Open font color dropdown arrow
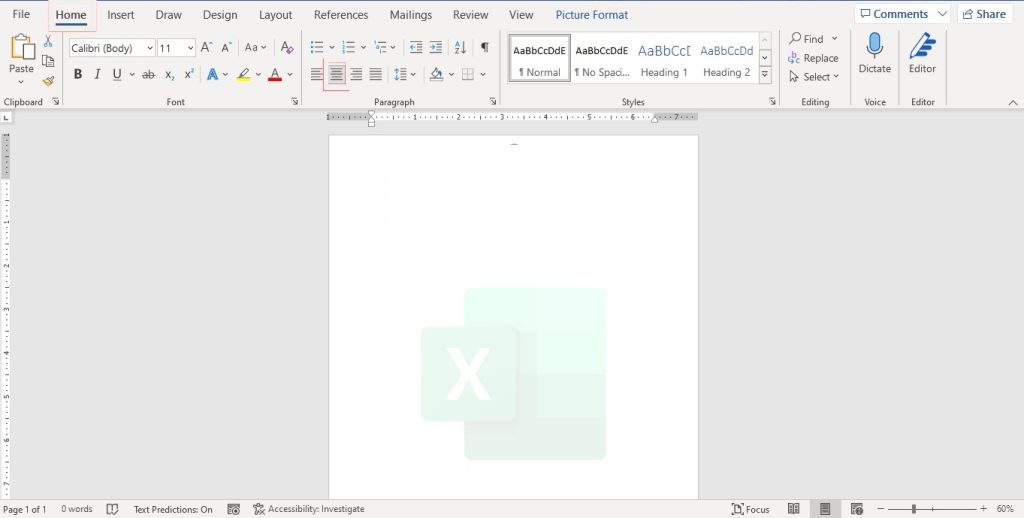Image resolution: width=1024 pixels, height=518 pixels. click(x=290, y=74)
